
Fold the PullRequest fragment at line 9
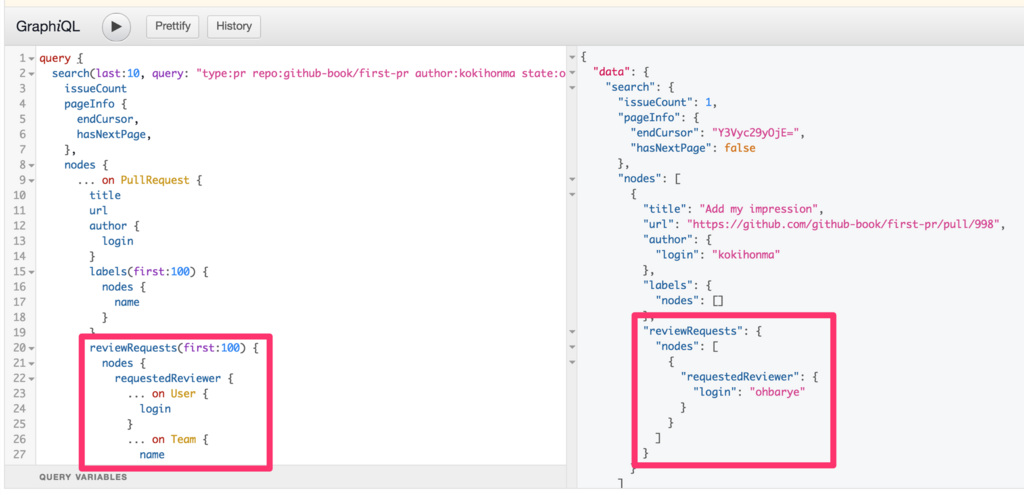click(x=31, y=180)
